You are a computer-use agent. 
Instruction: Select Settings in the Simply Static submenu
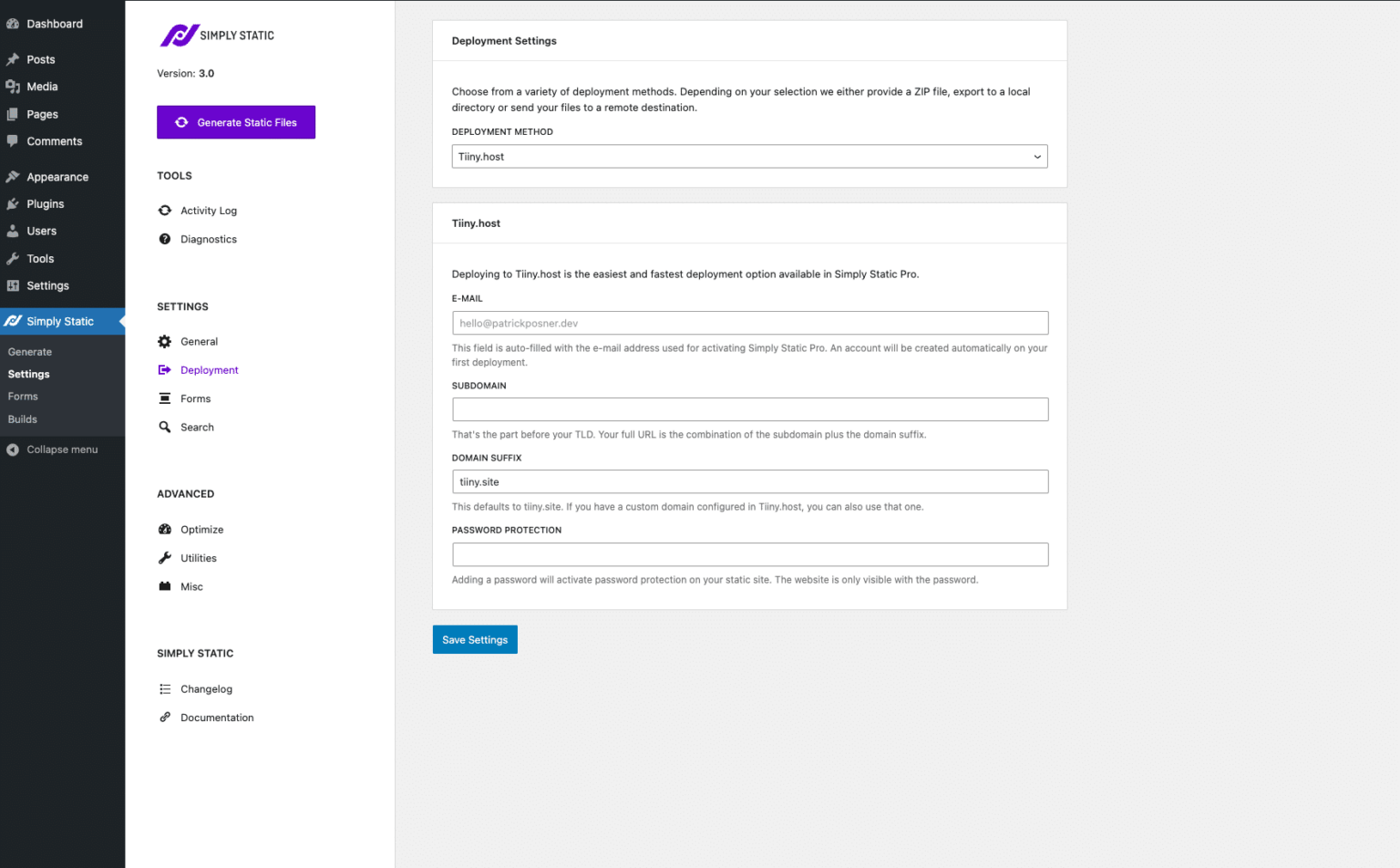click(29, 375)
